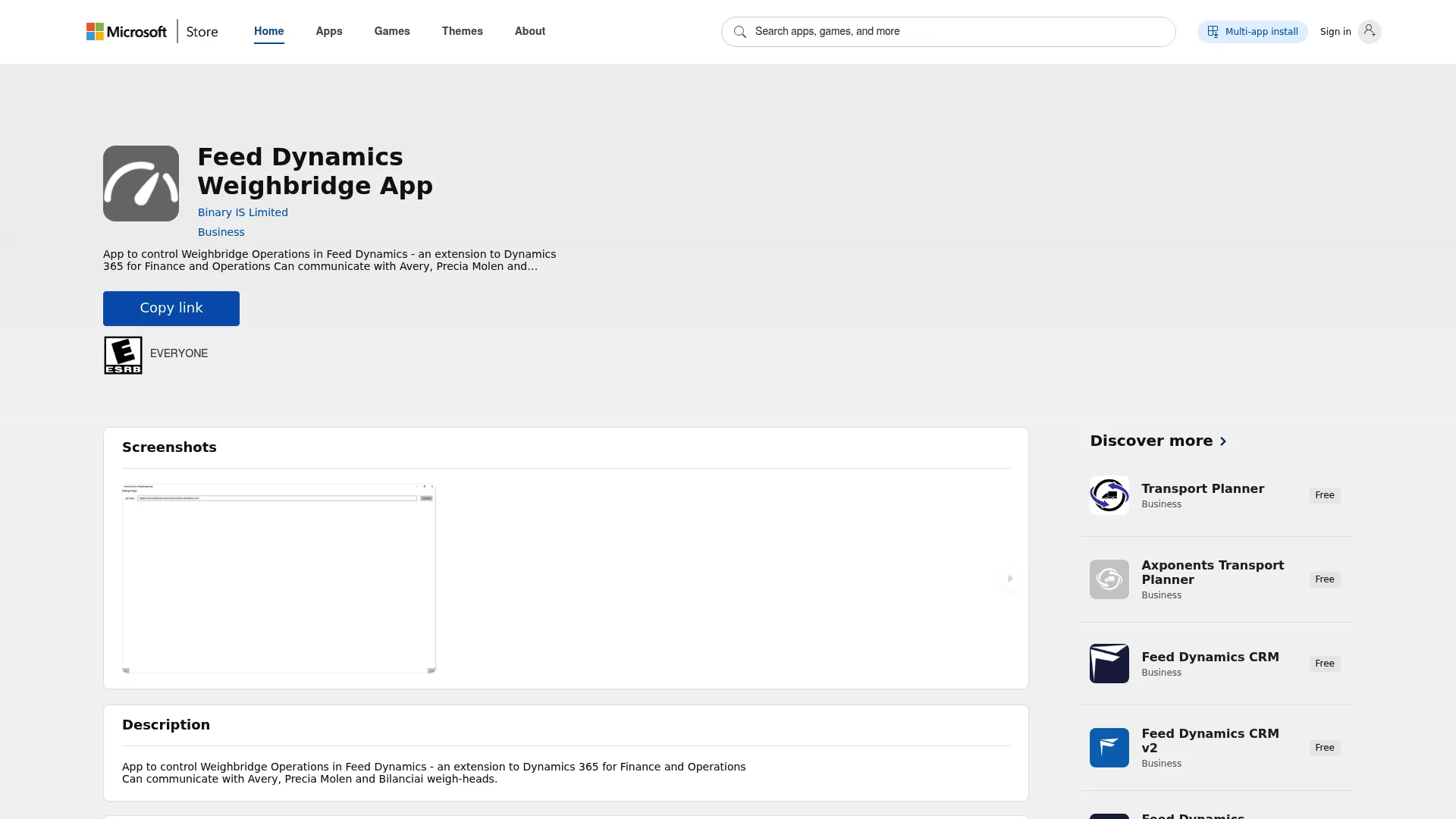1456x819 pixels.
Task: Click Free badge for Feed Dynamics CRM
Action: click(1324, 664)
